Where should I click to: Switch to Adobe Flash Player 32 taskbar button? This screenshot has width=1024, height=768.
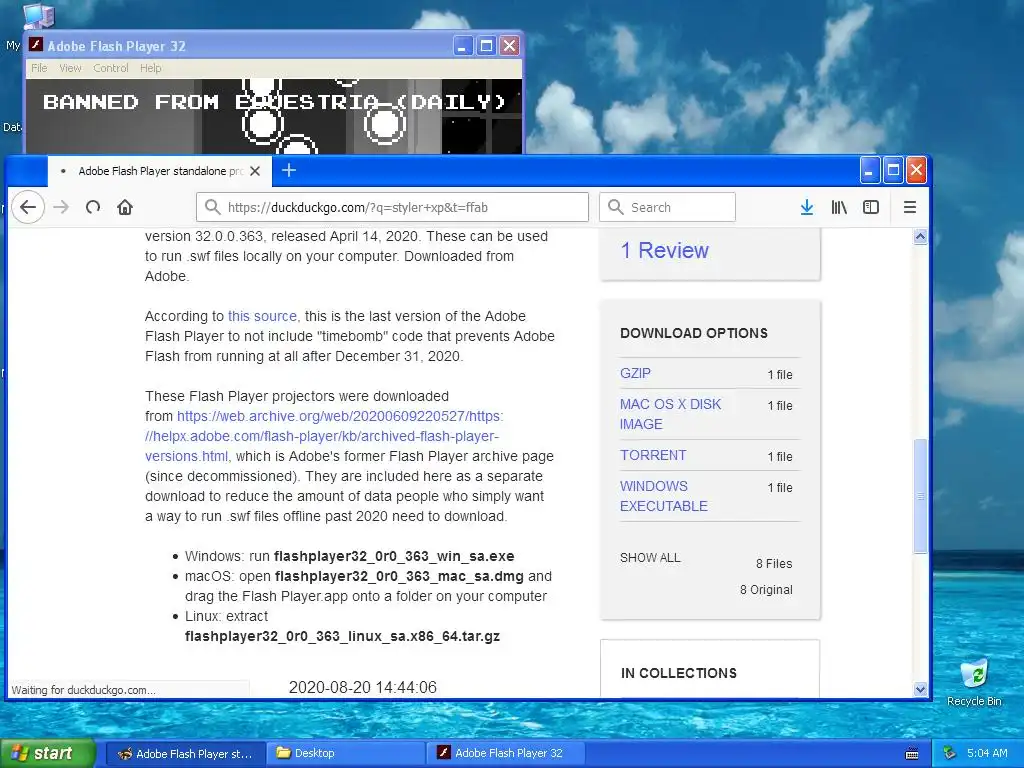(x=505, y=754)
